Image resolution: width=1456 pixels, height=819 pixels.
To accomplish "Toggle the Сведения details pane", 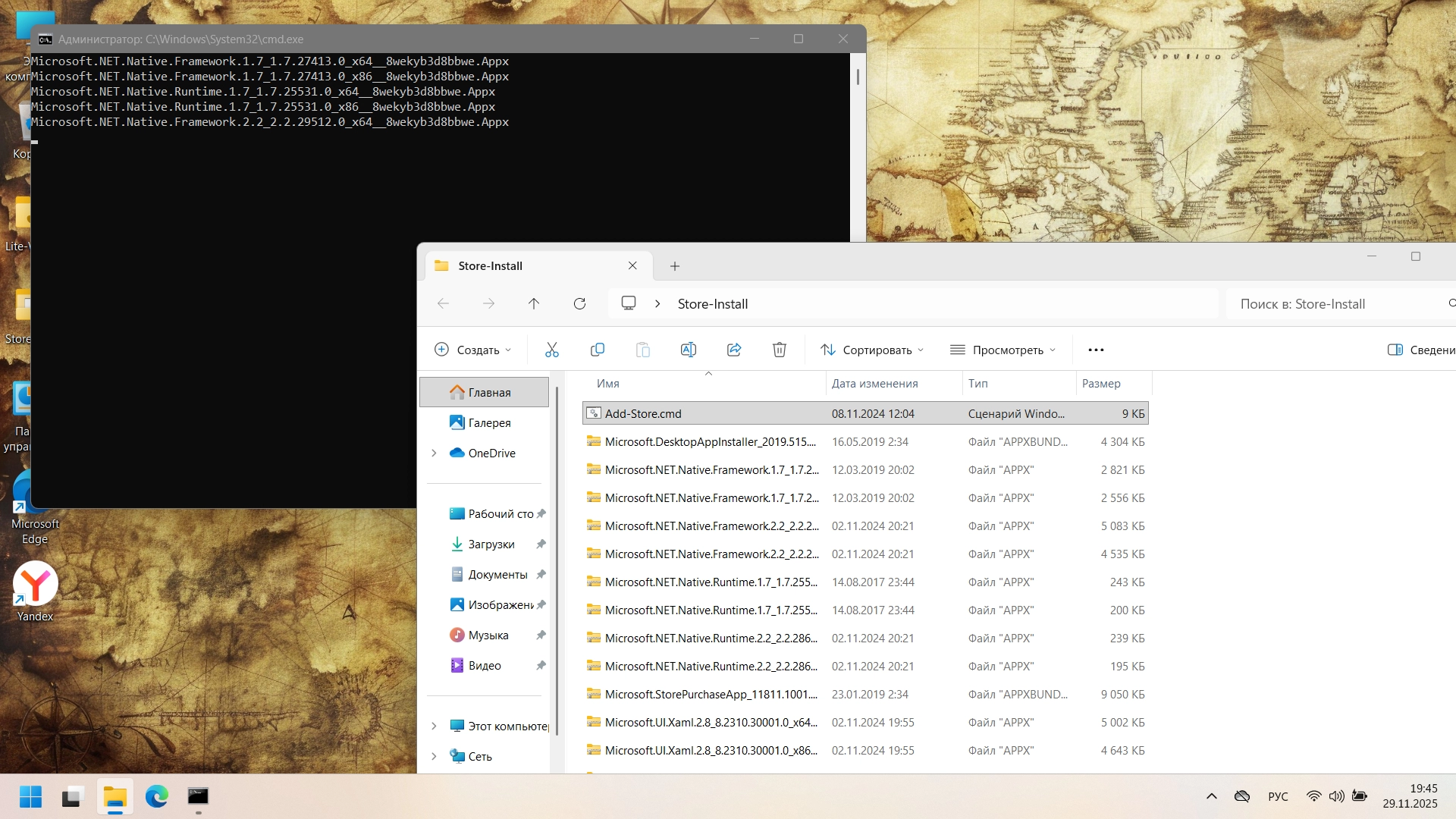I will tap(1421, 350).
